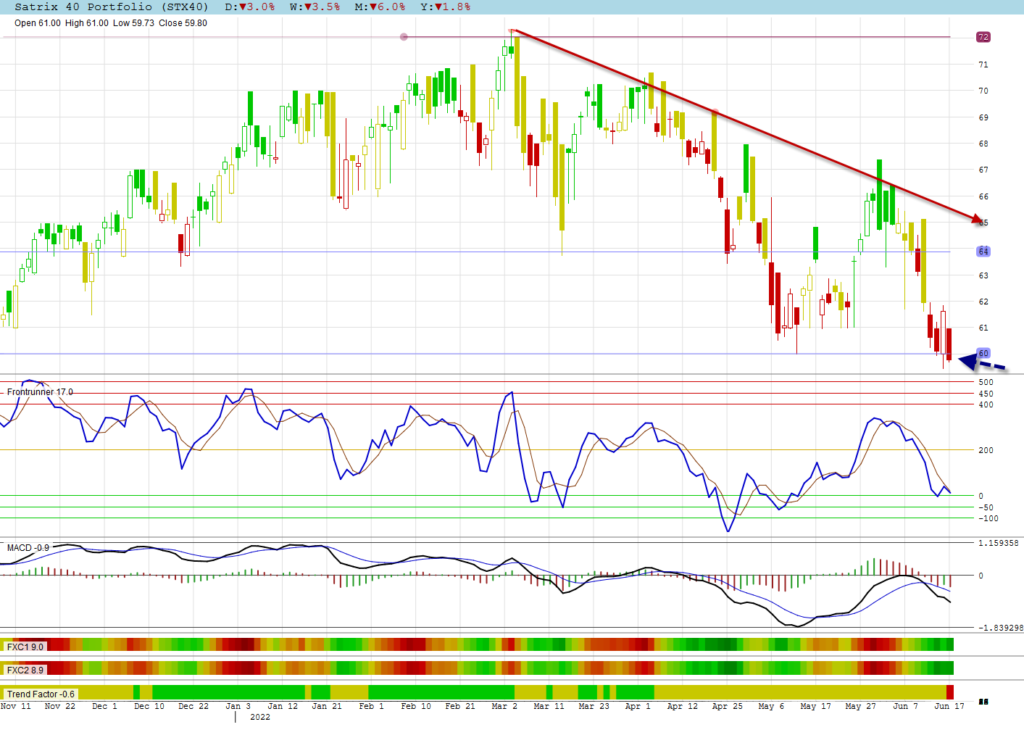Click the 400 level on the Frontrunner axis
This screenshot has height=735, width=1024.
tap(985, 405)
